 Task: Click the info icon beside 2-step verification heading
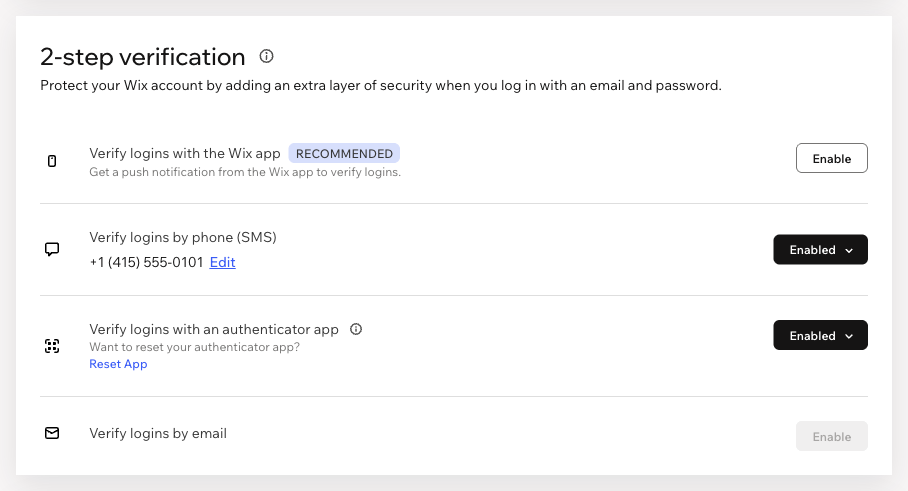[x=266, y=56]
